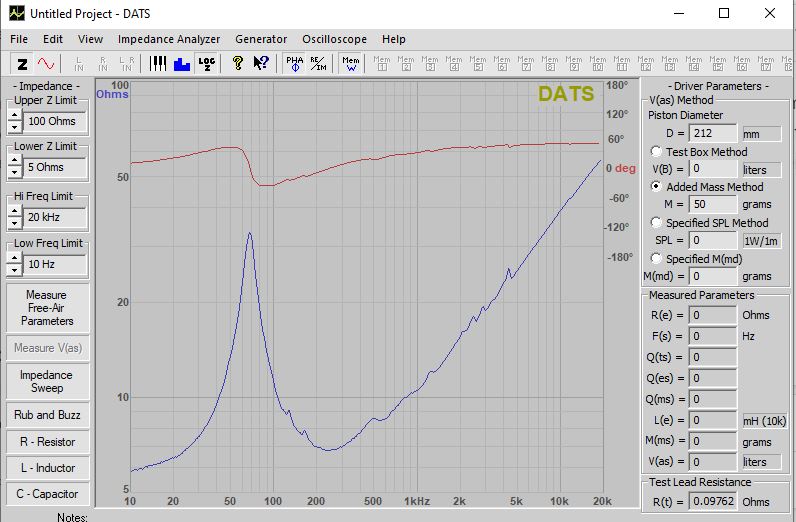
Task: Select the Mem 6 memory slot
Action: tap(502, 64)
